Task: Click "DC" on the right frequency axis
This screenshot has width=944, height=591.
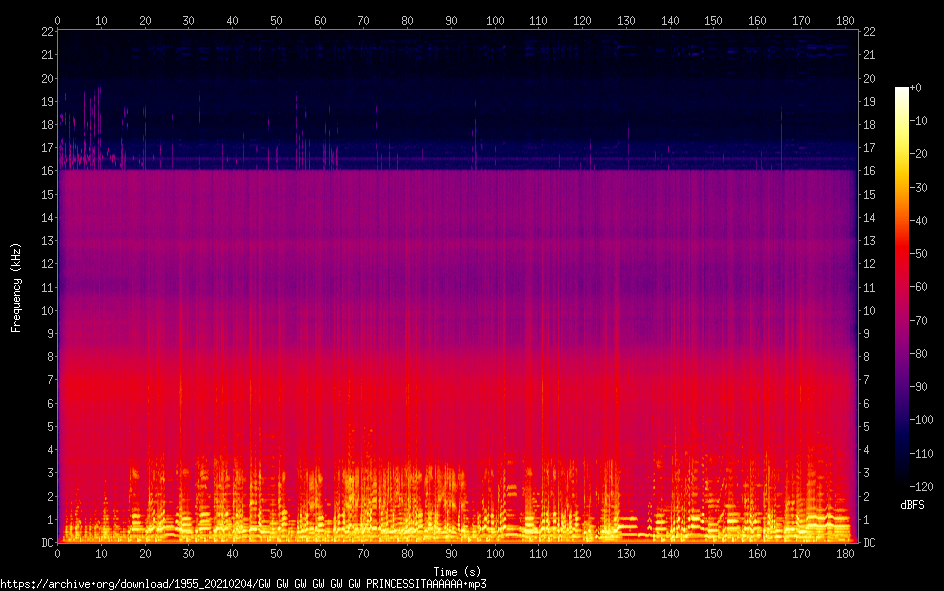Action: (x=869, y=543)
